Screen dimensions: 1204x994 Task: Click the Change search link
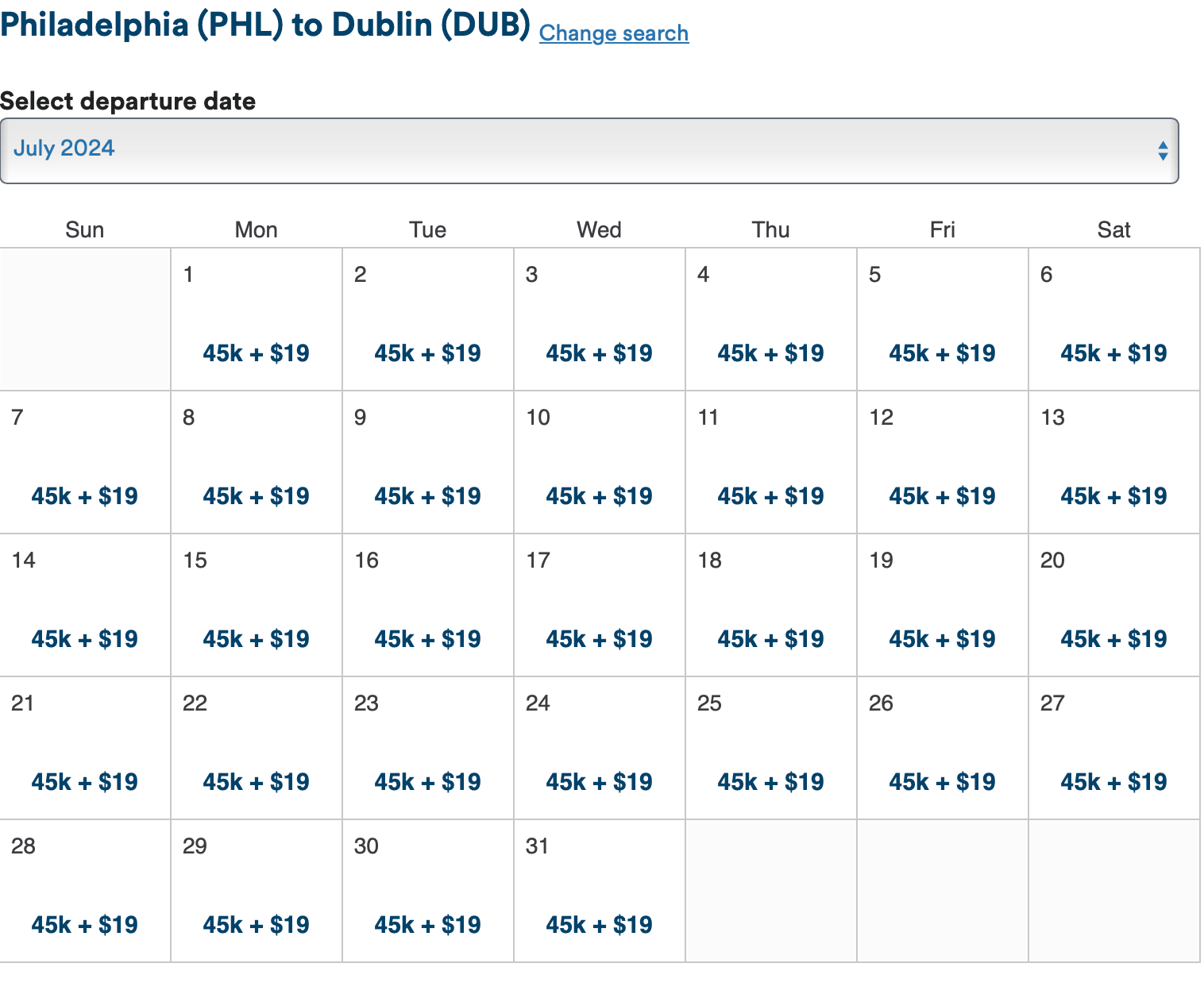coord(613,33)
